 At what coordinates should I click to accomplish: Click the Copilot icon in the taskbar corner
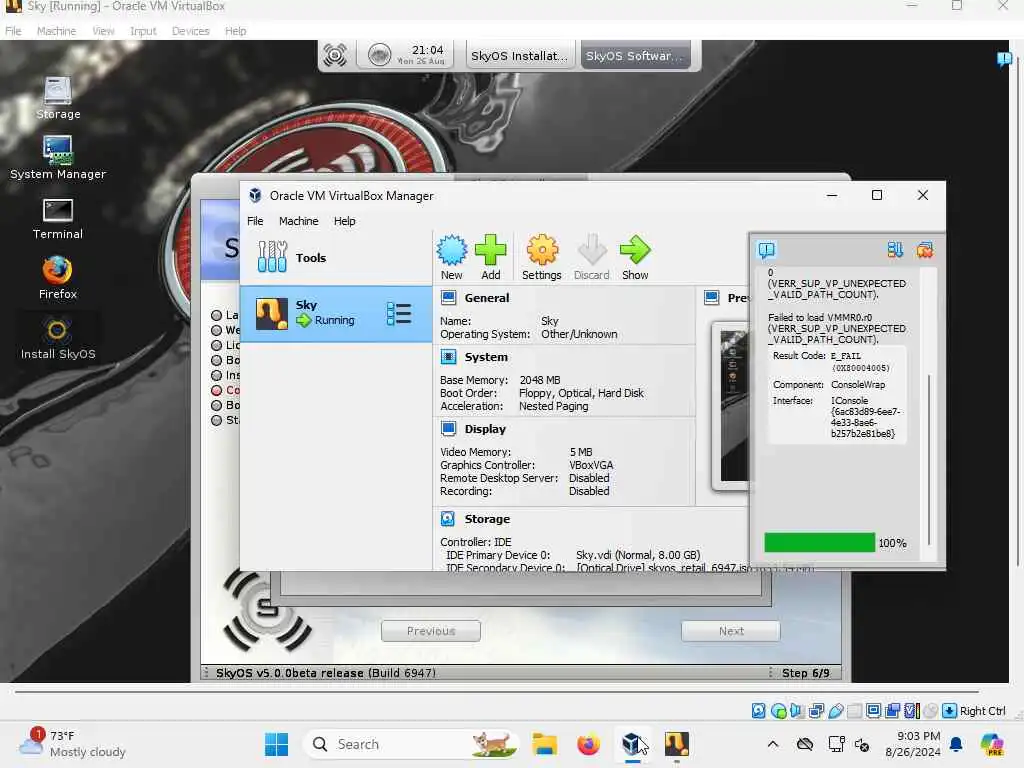992,744
